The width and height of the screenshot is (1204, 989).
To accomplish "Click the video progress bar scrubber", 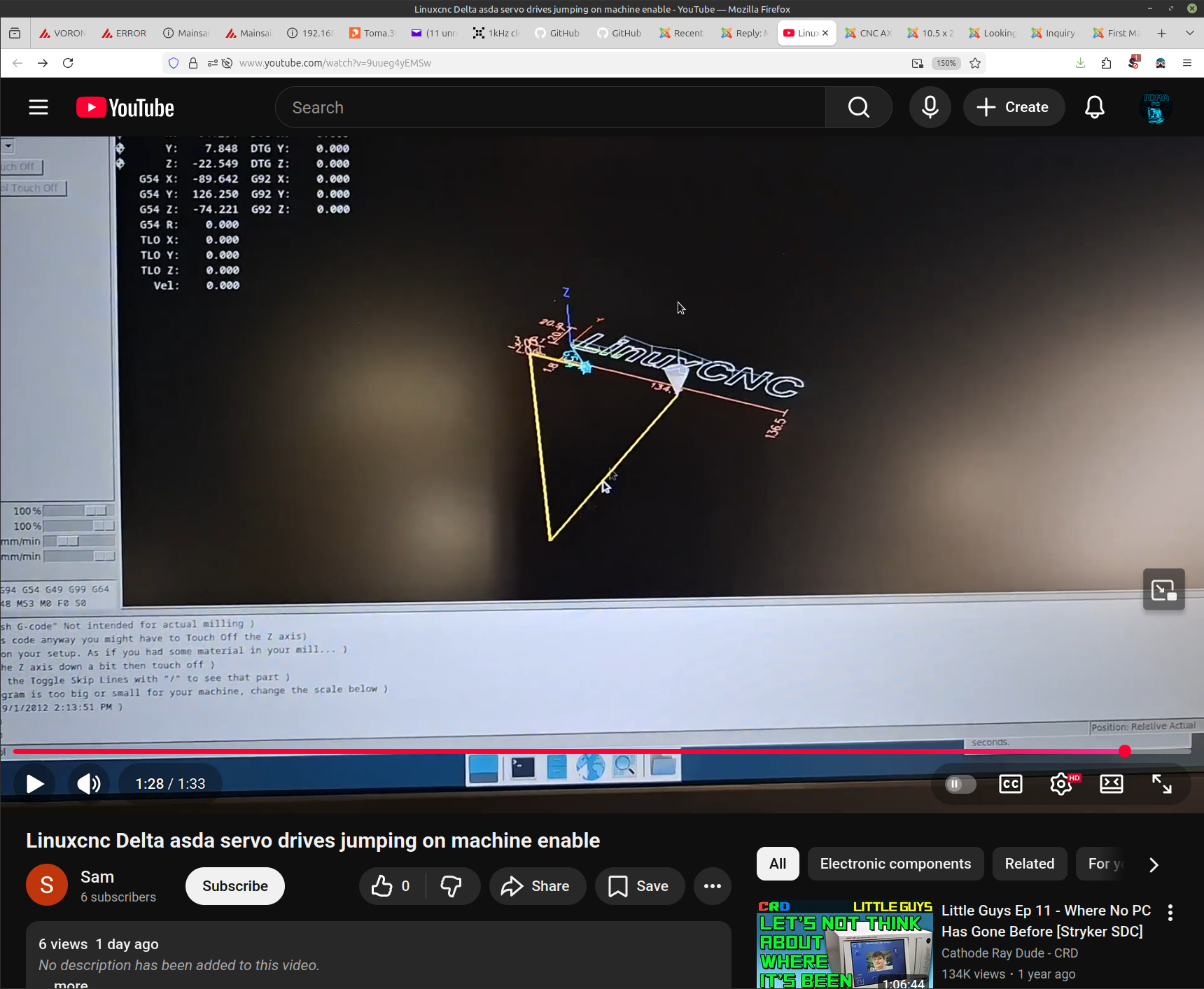I will pyautogui.click(x=1124, y=751).
